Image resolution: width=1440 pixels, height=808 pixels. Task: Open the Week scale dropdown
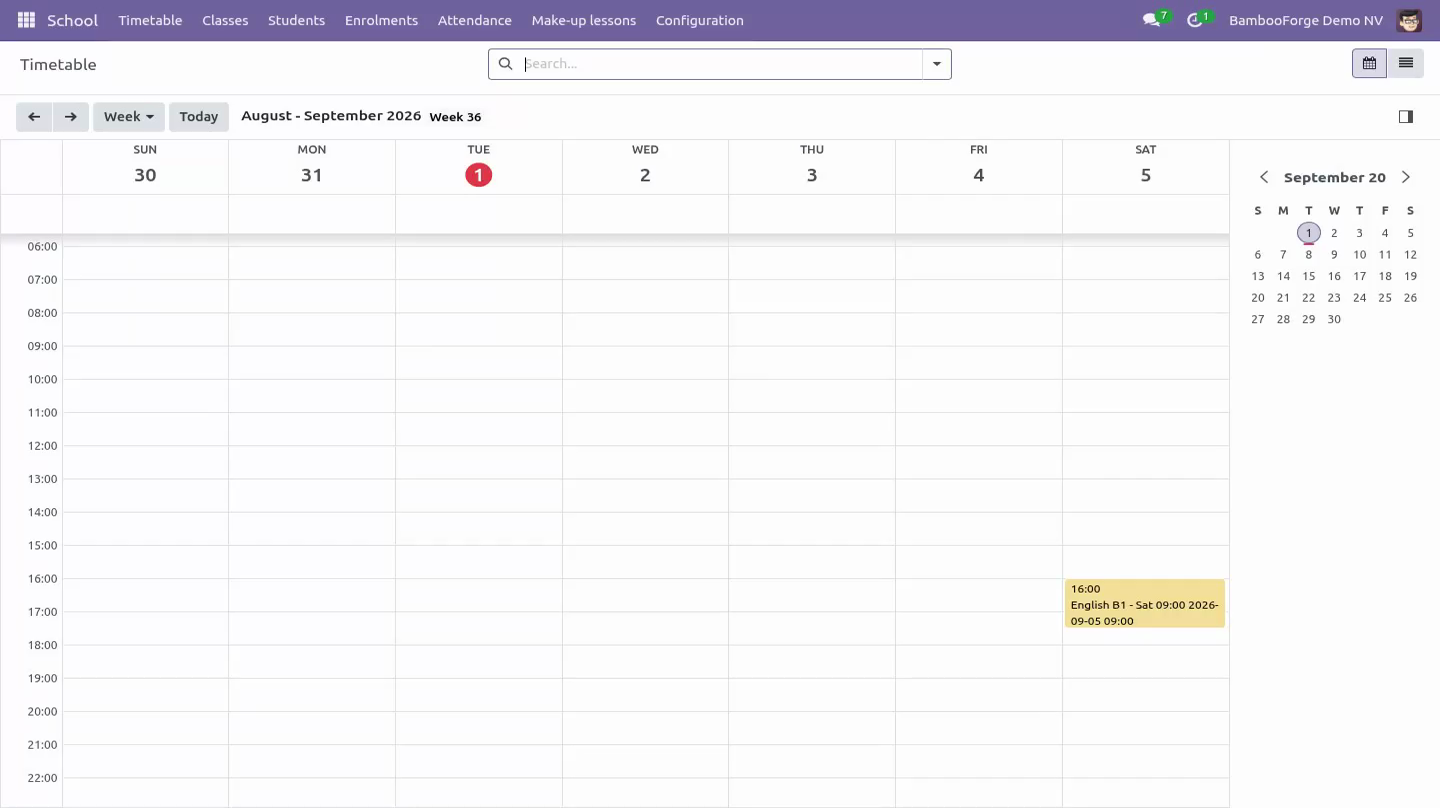click(x=129, y=116)
